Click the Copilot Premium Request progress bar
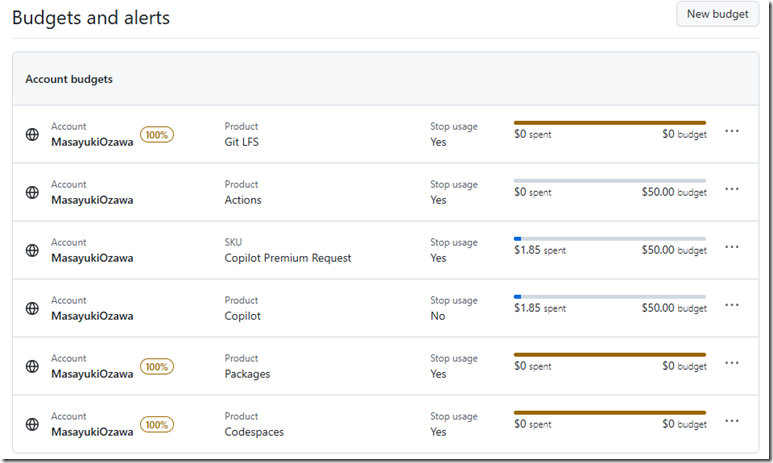The height and width of the screenshot is (463, 773). (610, 239)
